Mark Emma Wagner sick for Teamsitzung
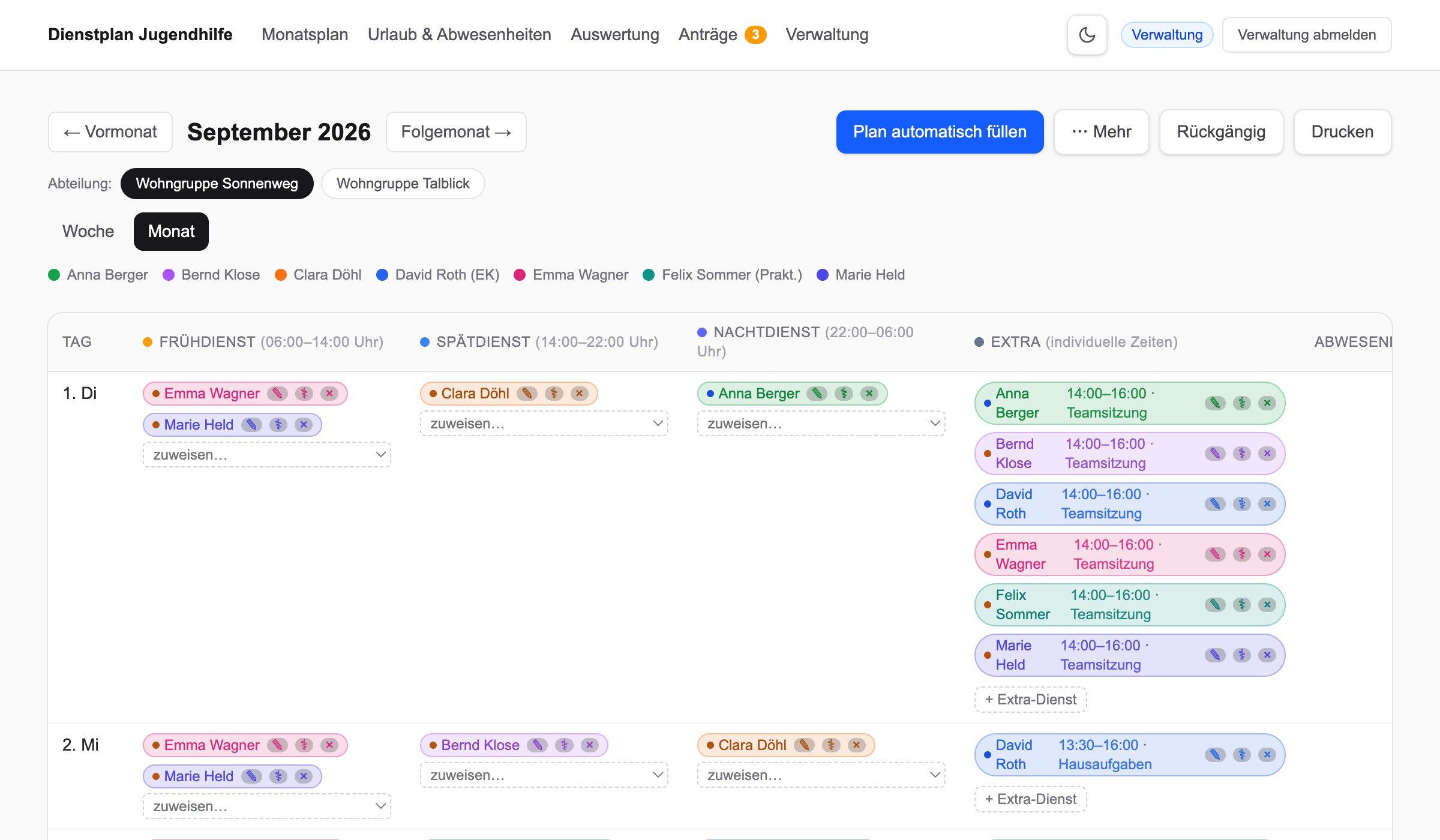 [1242, 554]
